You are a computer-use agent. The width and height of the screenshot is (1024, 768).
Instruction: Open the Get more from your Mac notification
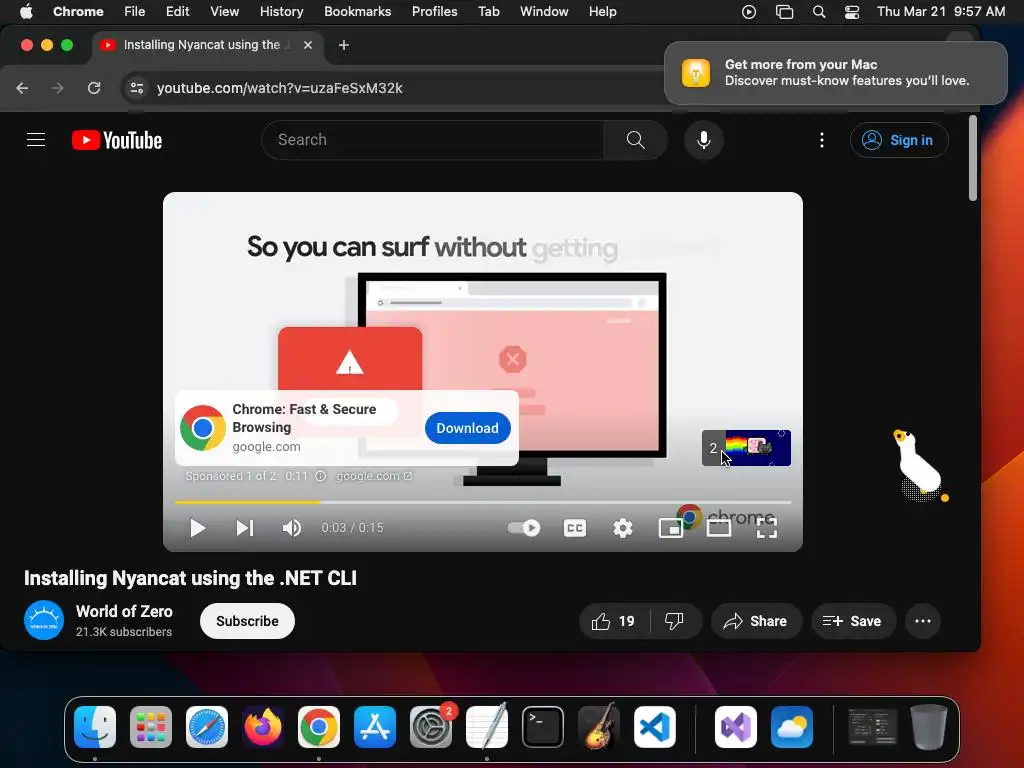[836, 72]
